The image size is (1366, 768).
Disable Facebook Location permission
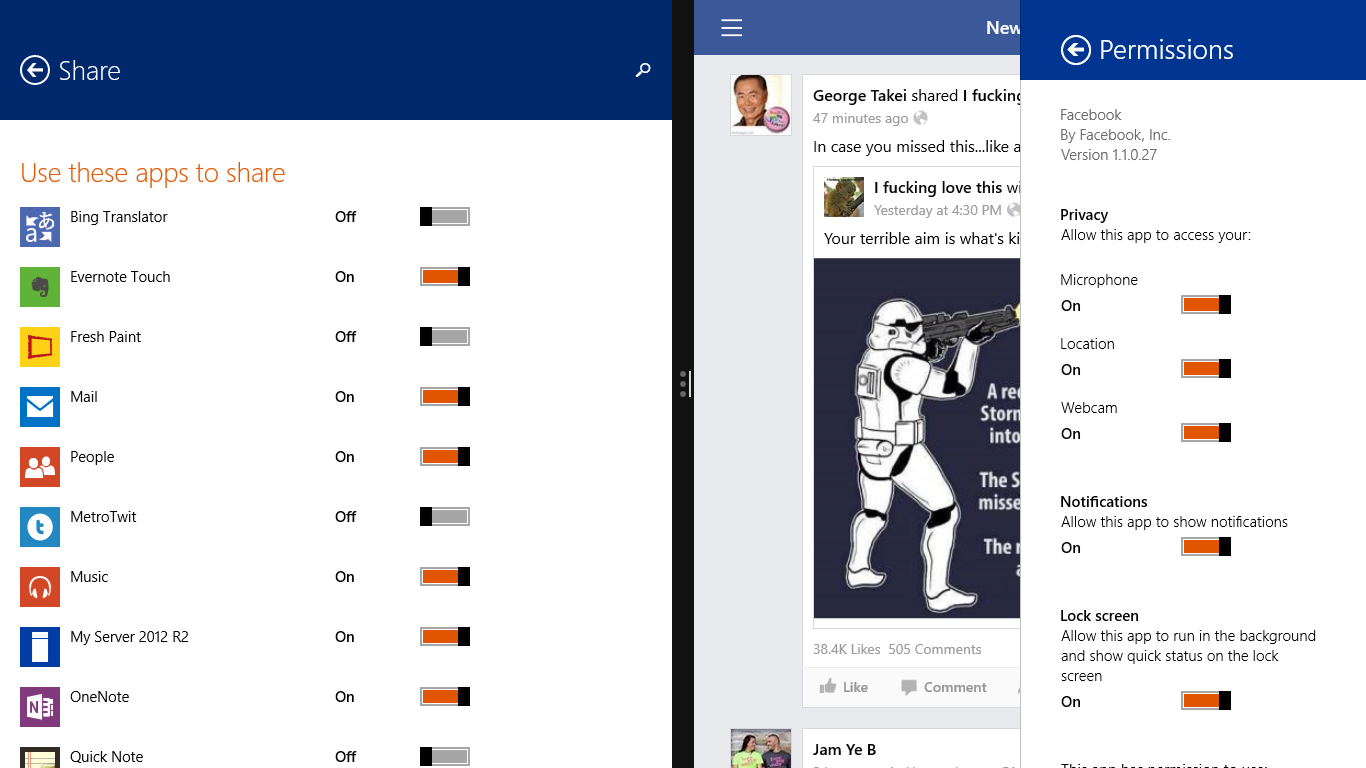click(1206, 369)
